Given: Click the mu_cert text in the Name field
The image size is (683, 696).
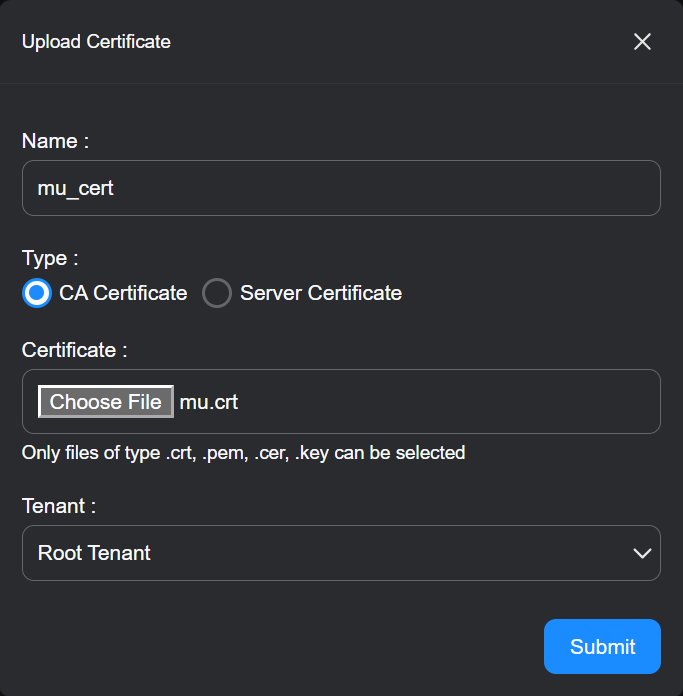Looking at the screenshot, I should point(75,188).
